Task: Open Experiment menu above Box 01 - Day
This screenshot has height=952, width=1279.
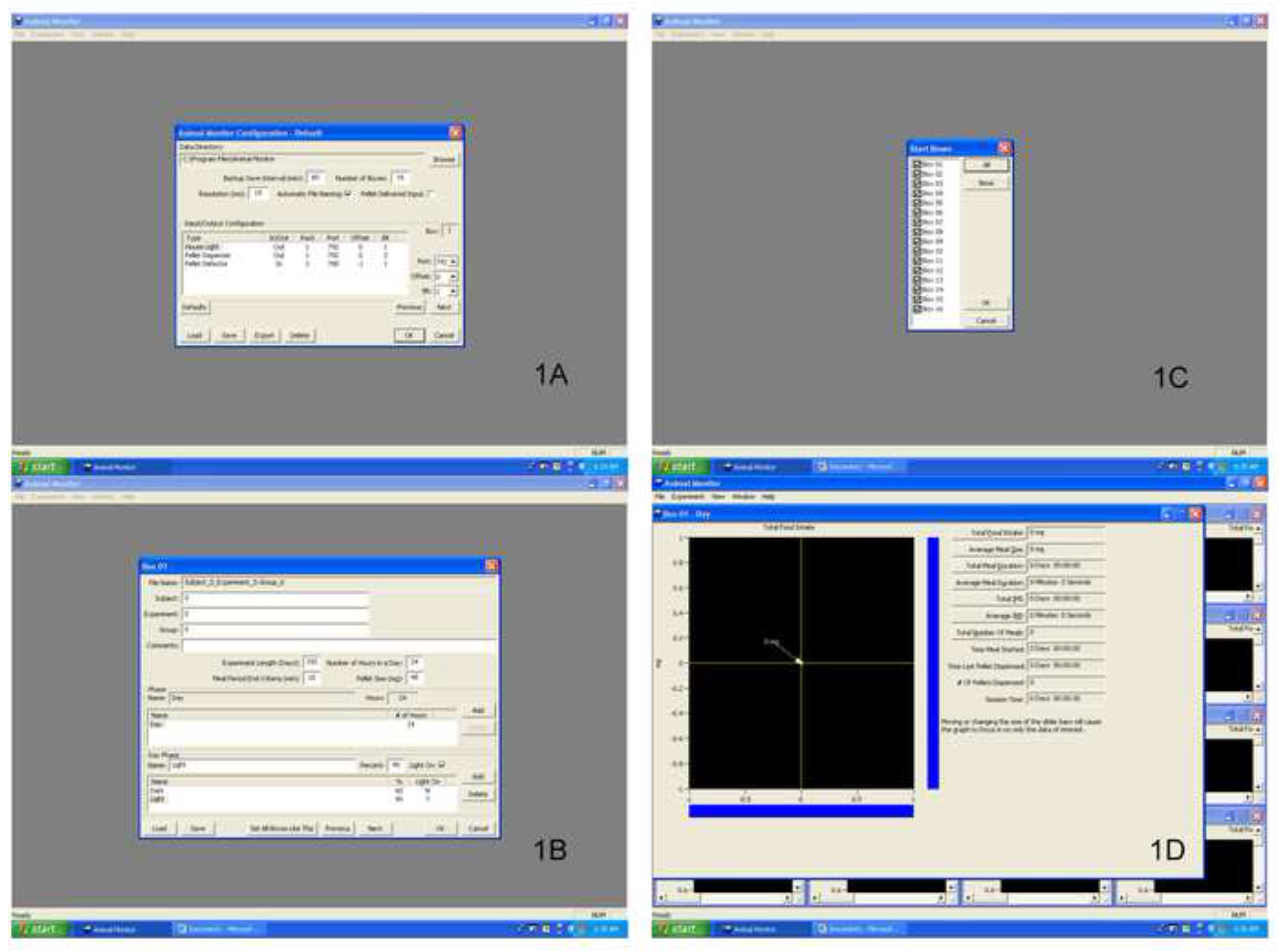Action: point(688,496)
